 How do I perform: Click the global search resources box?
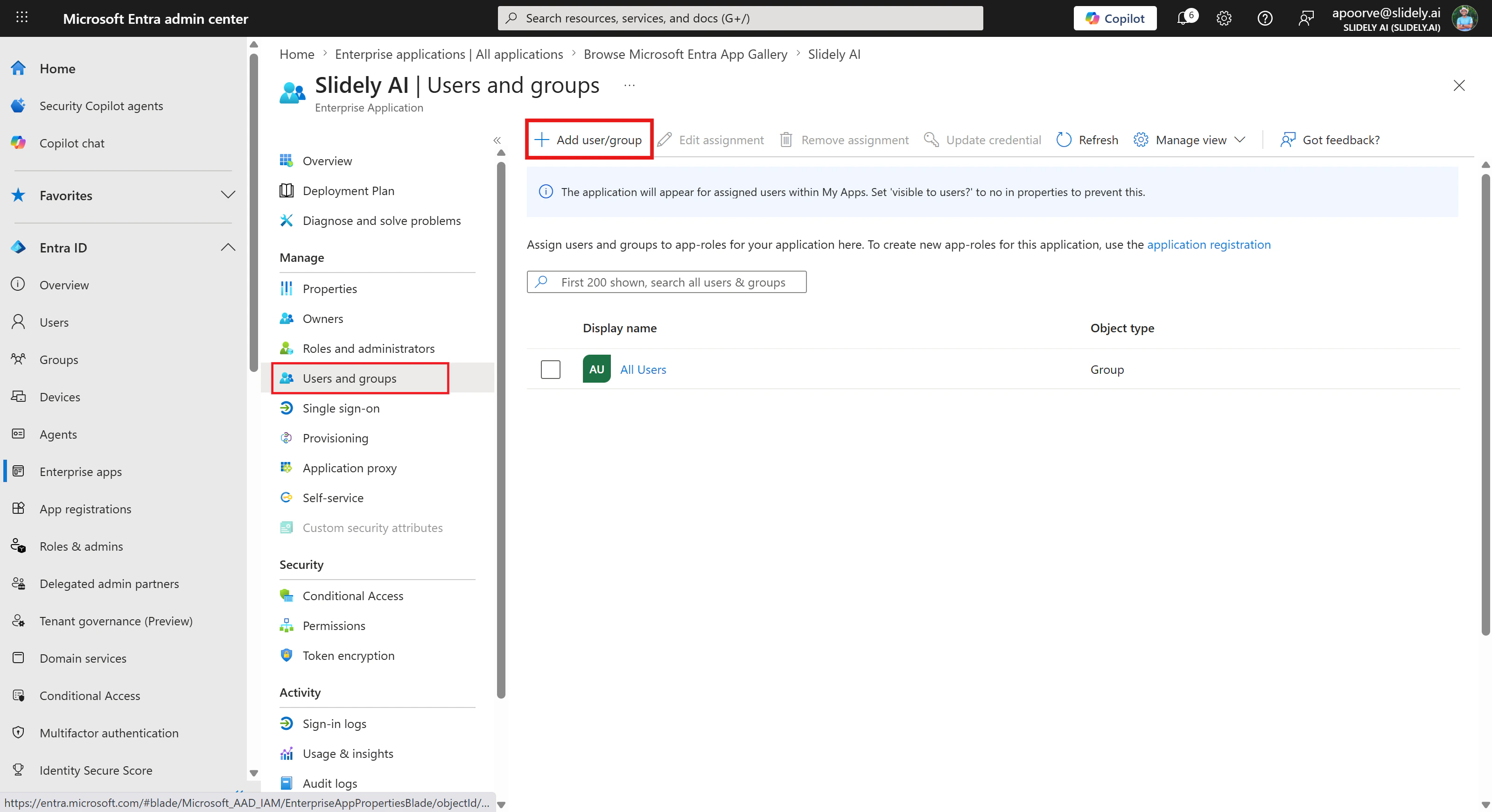[740, 18]
